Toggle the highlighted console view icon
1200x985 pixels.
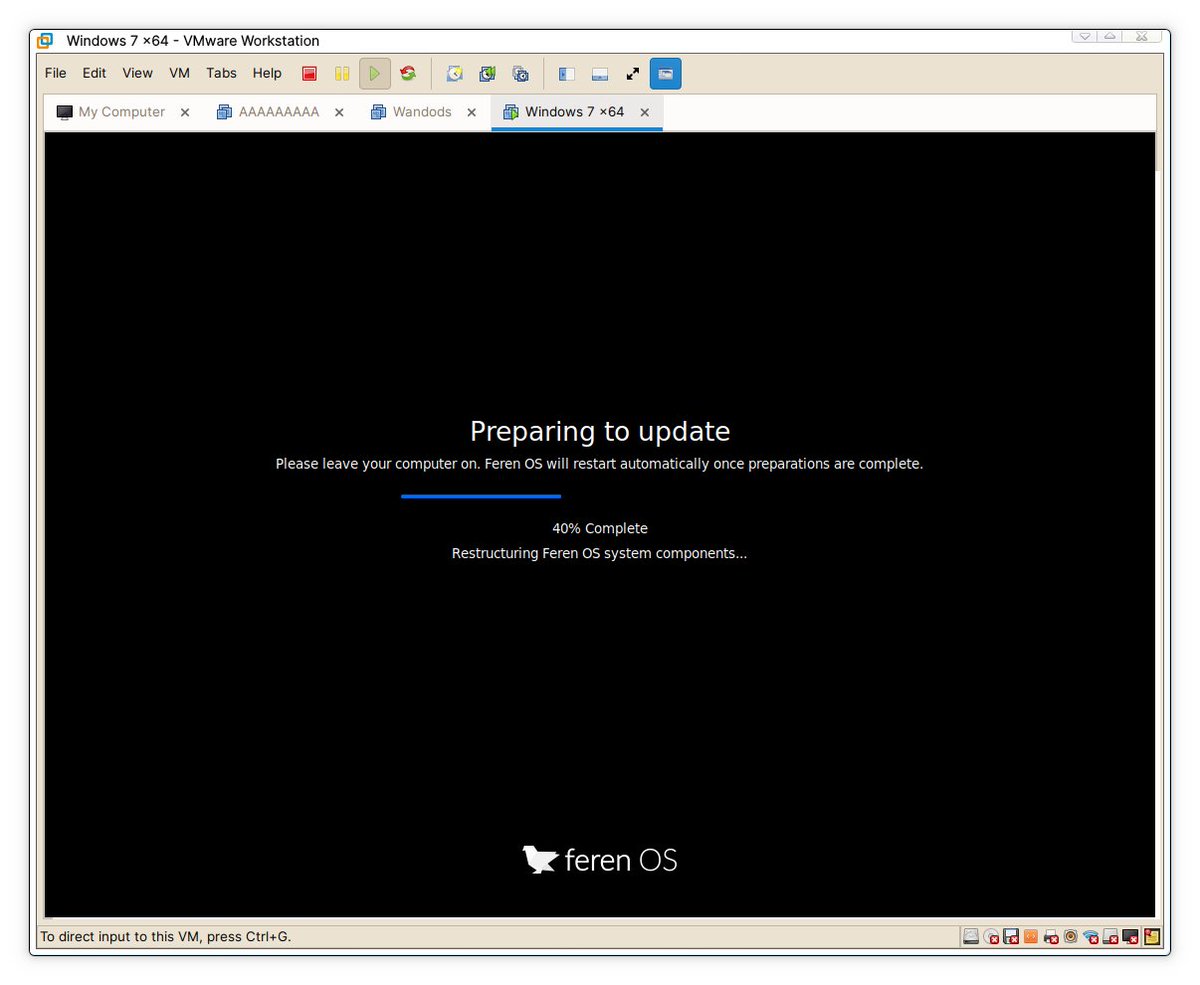665,74
